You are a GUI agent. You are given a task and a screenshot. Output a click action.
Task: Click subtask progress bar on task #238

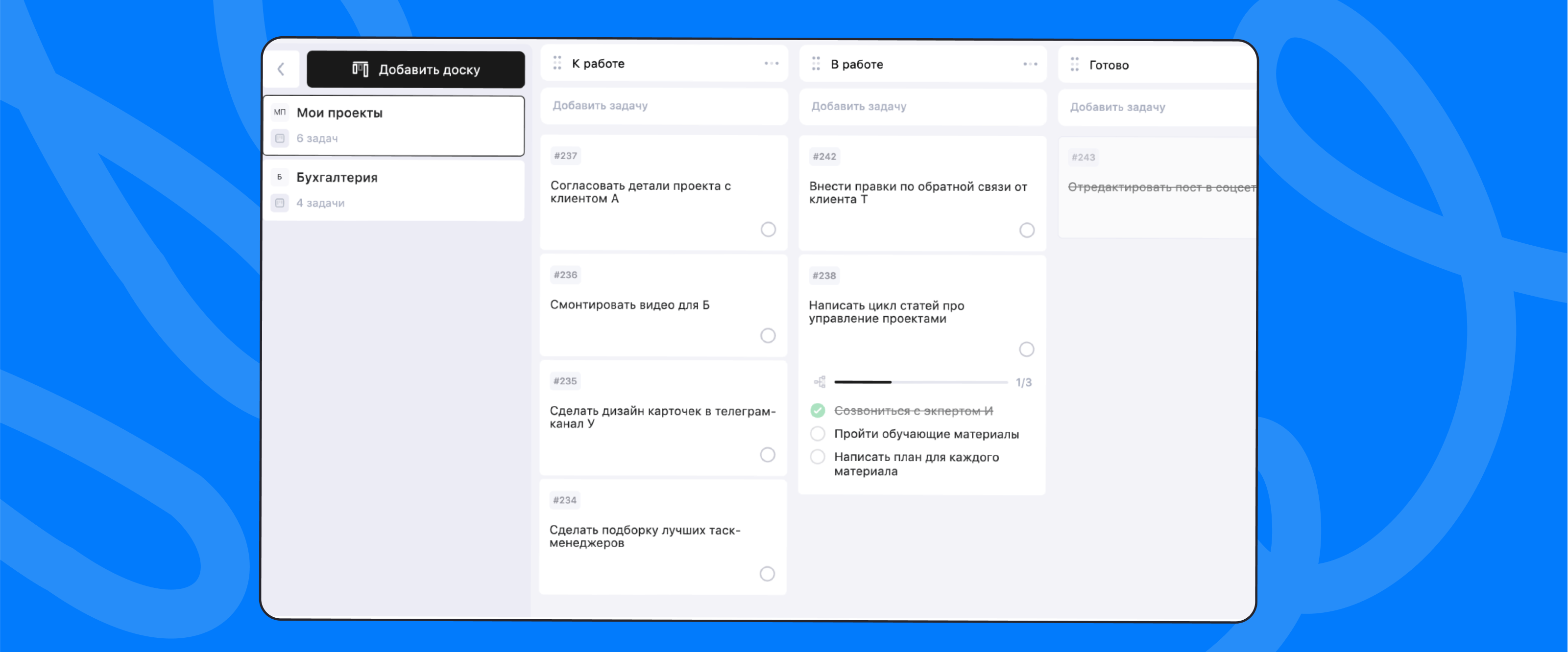pyautogui.click(x=920, y=382)
